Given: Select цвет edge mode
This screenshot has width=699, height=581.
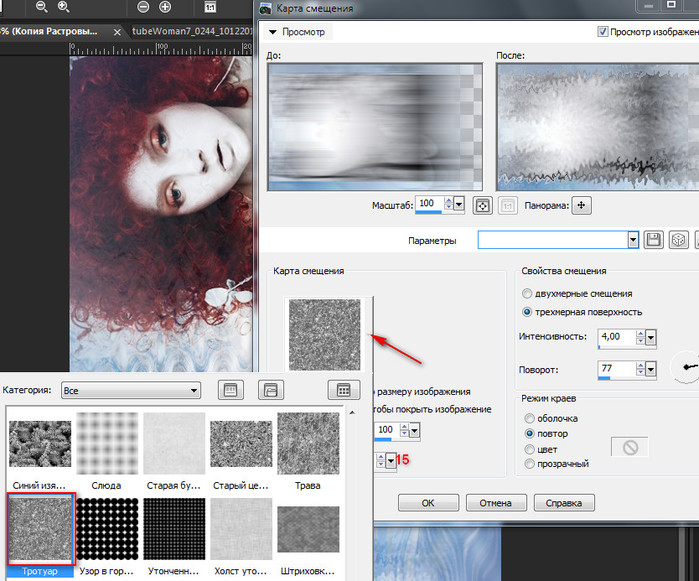Looking at the screenshot, I should pos(529,449).
